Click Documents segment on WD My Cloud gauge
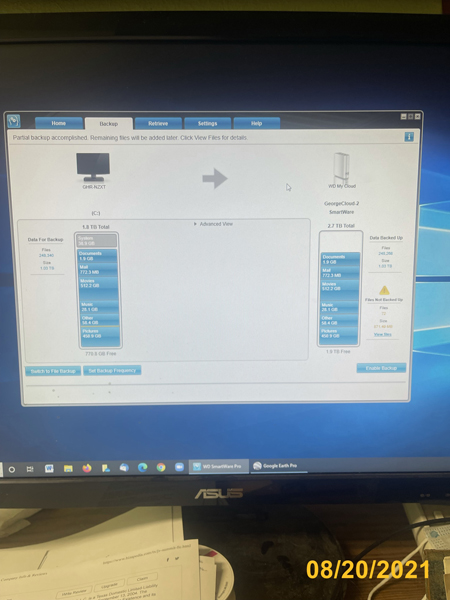 [x=341, y=259]
